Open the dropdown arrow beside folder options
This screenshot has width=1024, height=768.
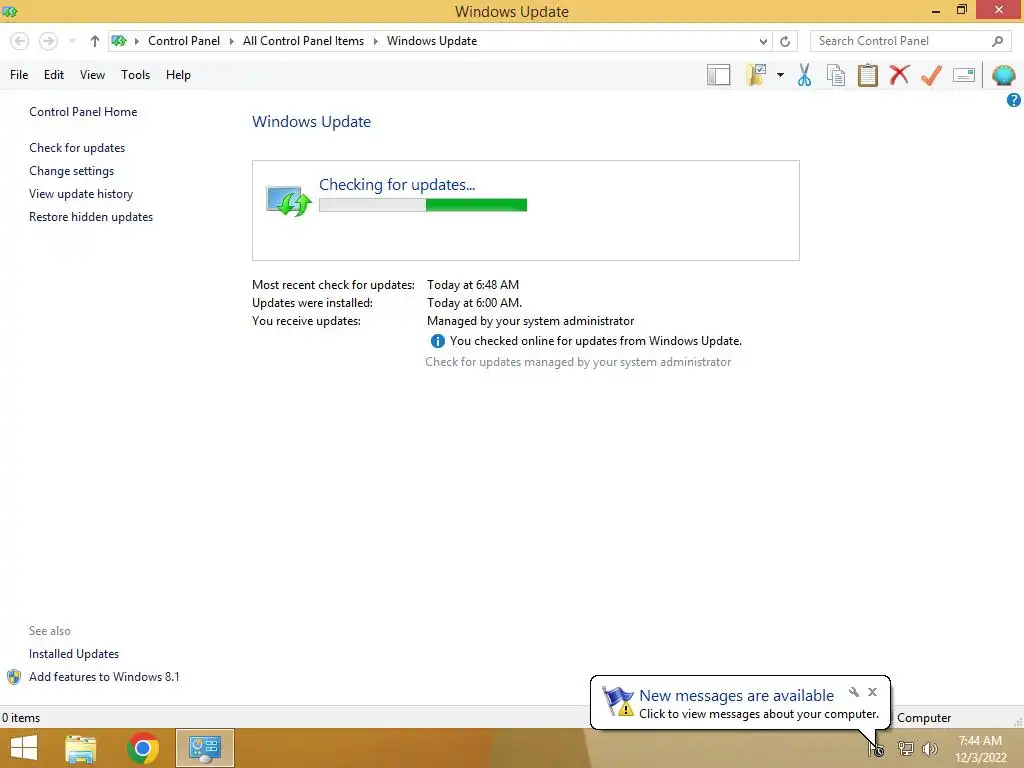780,75
